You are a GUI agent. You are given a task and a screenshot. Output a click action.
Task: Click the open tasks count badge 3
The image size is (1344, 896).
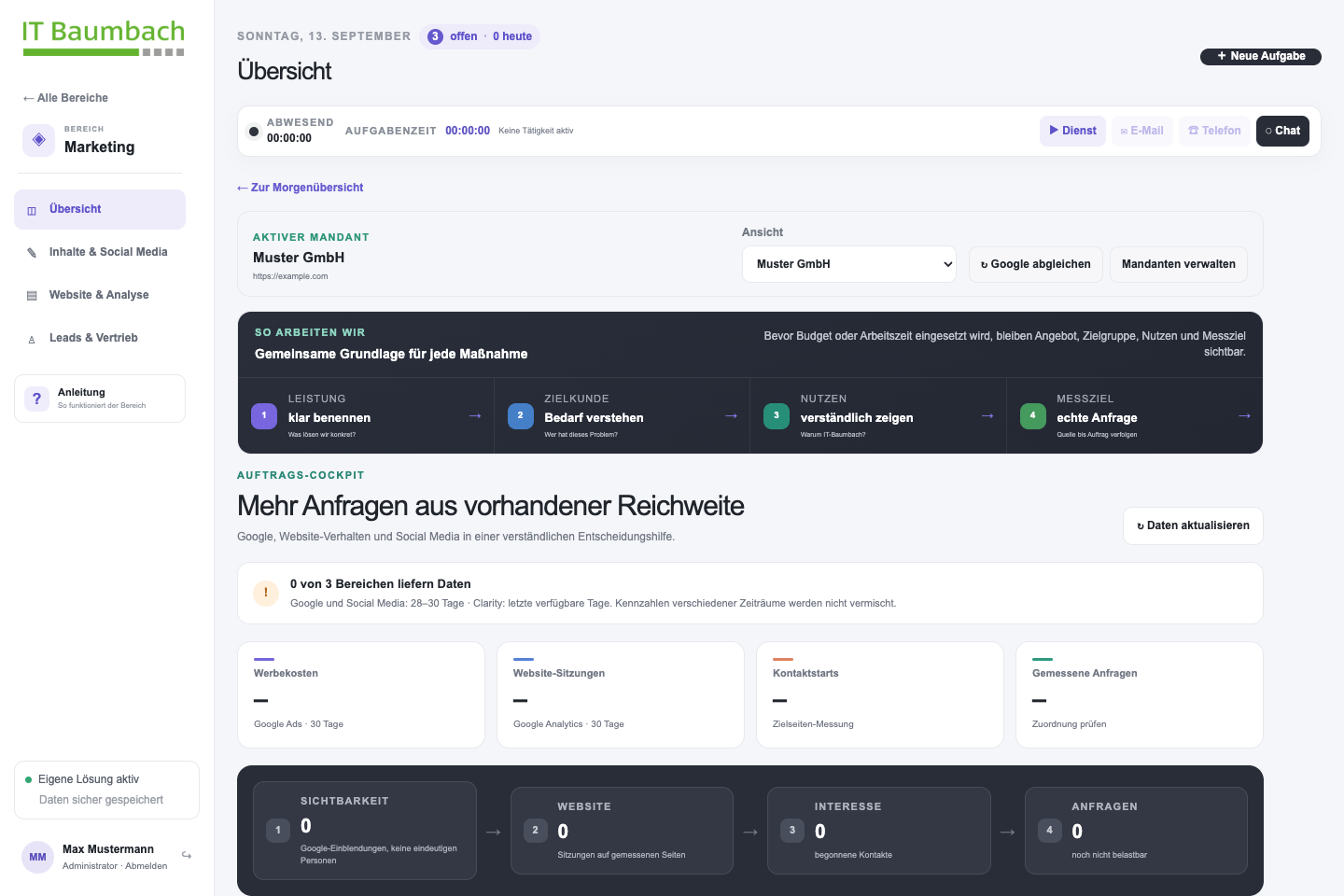pos(435,36)
